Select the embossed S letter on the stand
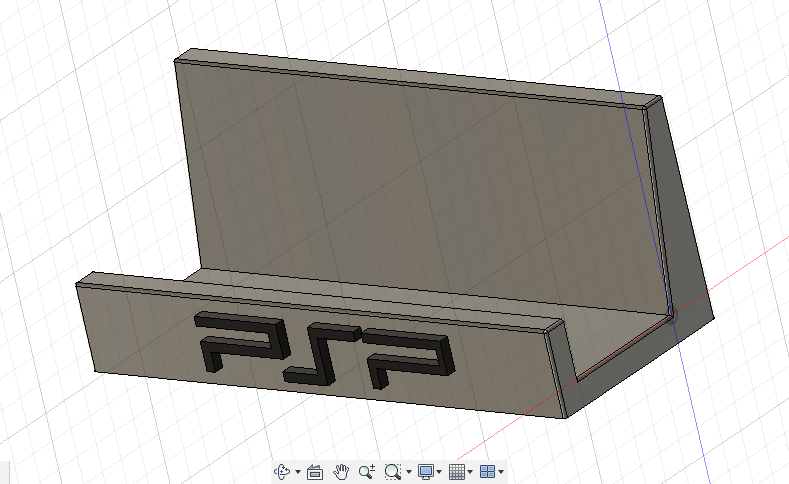The height and width of the screenshot is (484, 789). point(317,353)
